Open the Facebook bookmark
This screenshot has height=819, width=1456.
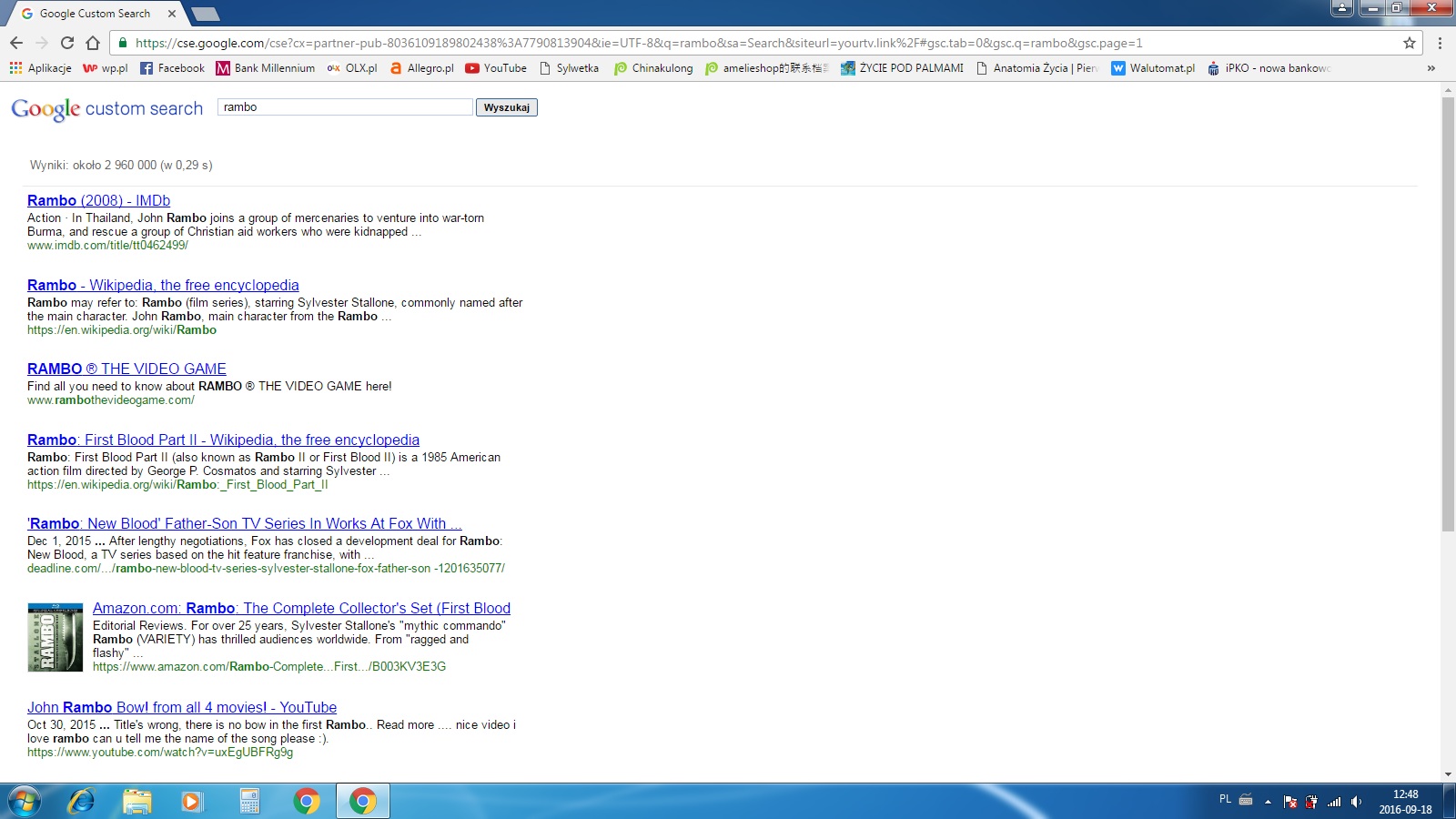[172, 68]
